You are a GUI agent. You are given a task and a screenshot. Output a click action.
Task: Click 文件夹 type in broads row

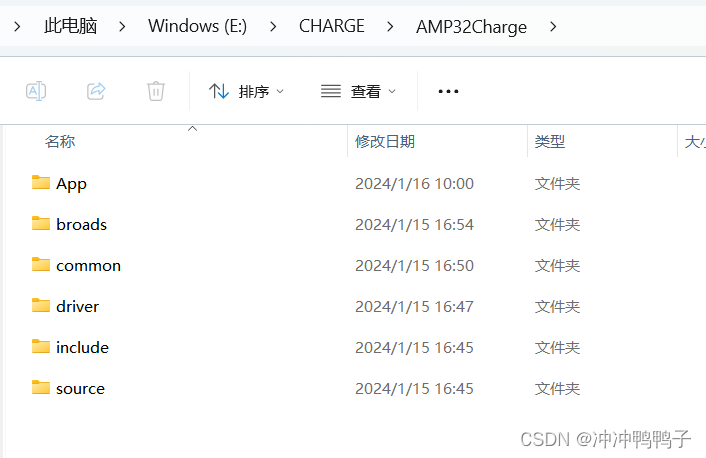[x=557, y=225]
